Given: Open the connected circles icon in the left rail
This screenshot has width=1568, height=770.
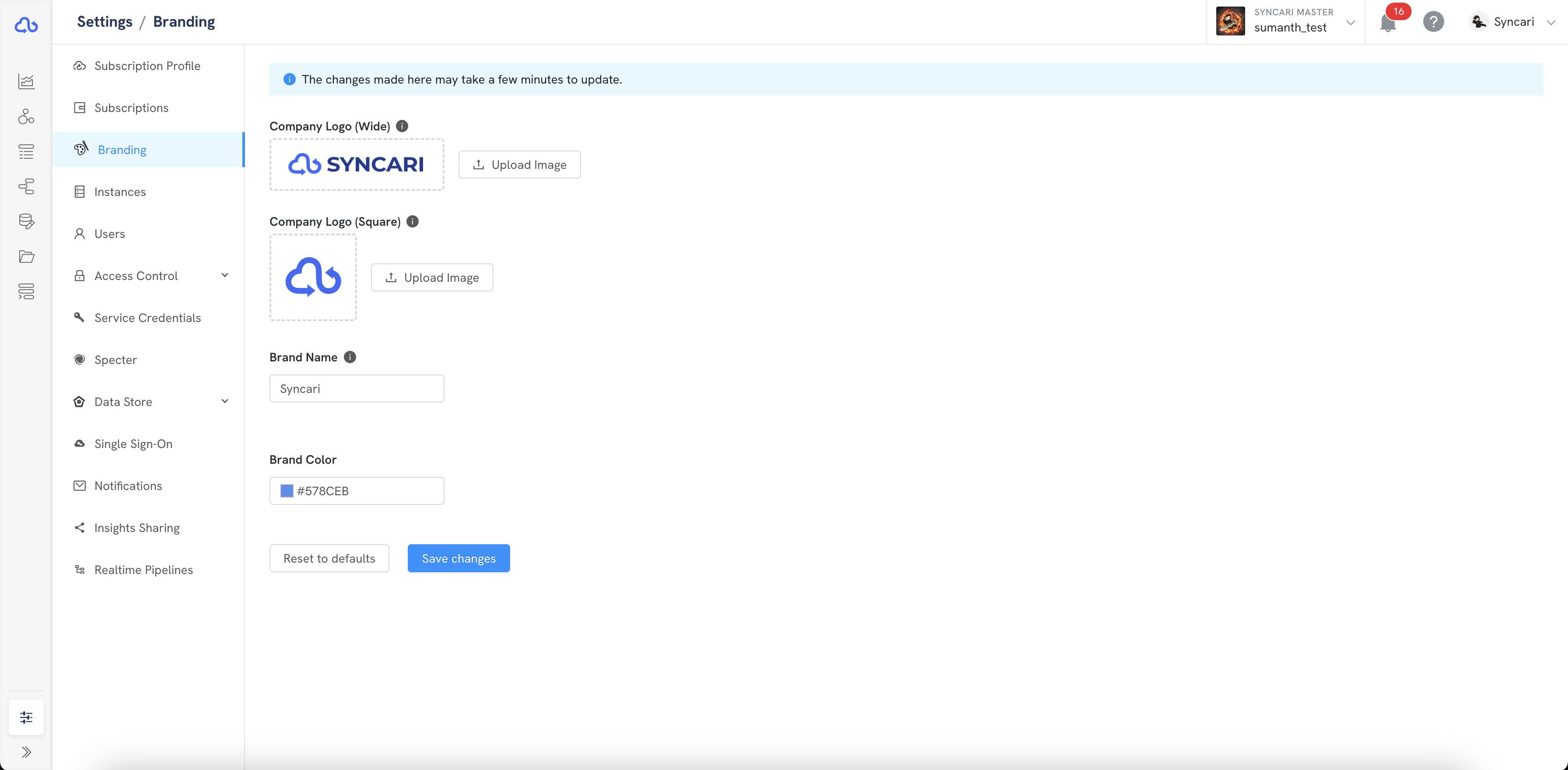Looking at the screenshot, I should 26,116.
